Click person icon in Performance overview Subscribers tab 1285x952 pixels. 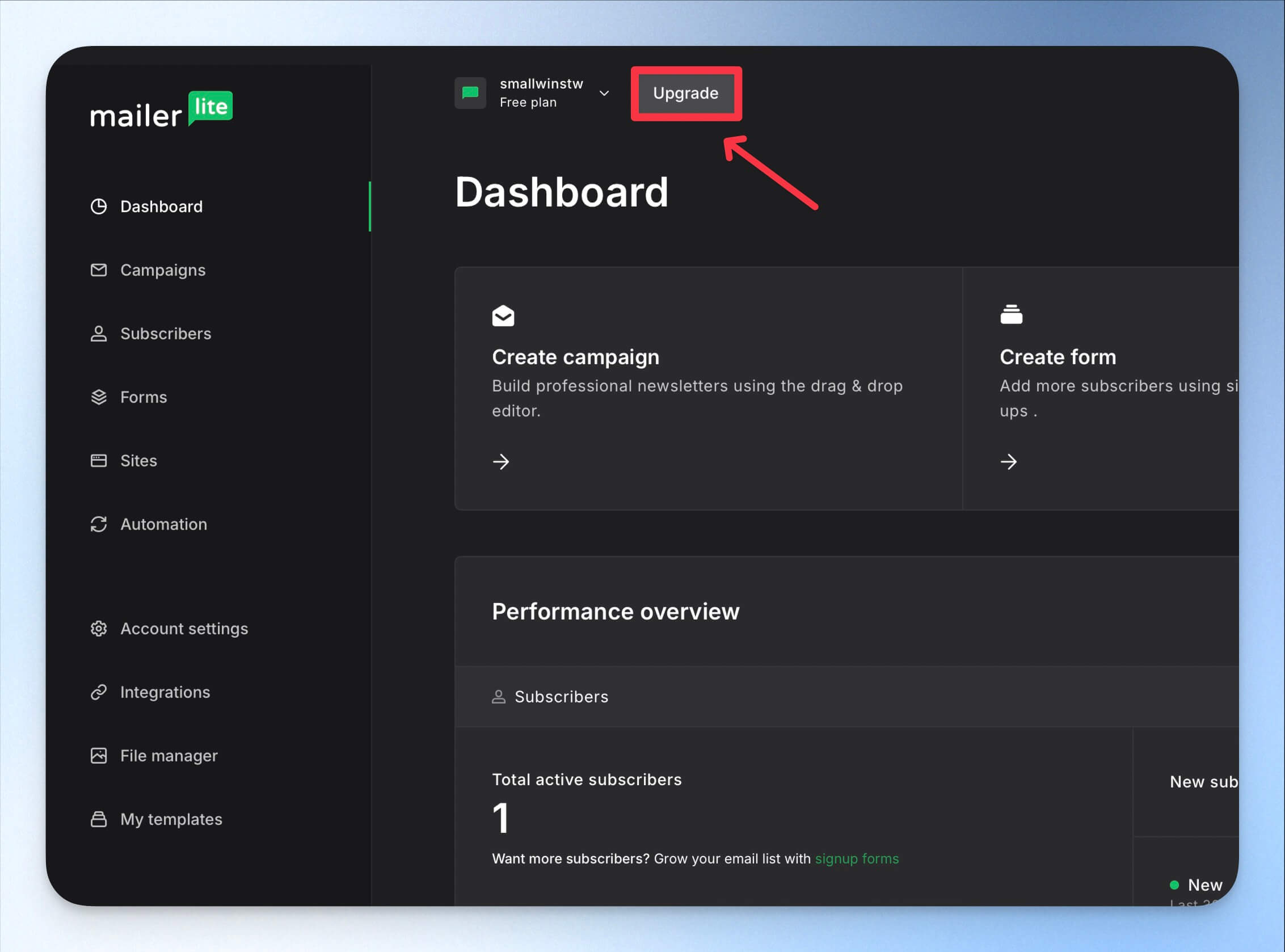499,697
